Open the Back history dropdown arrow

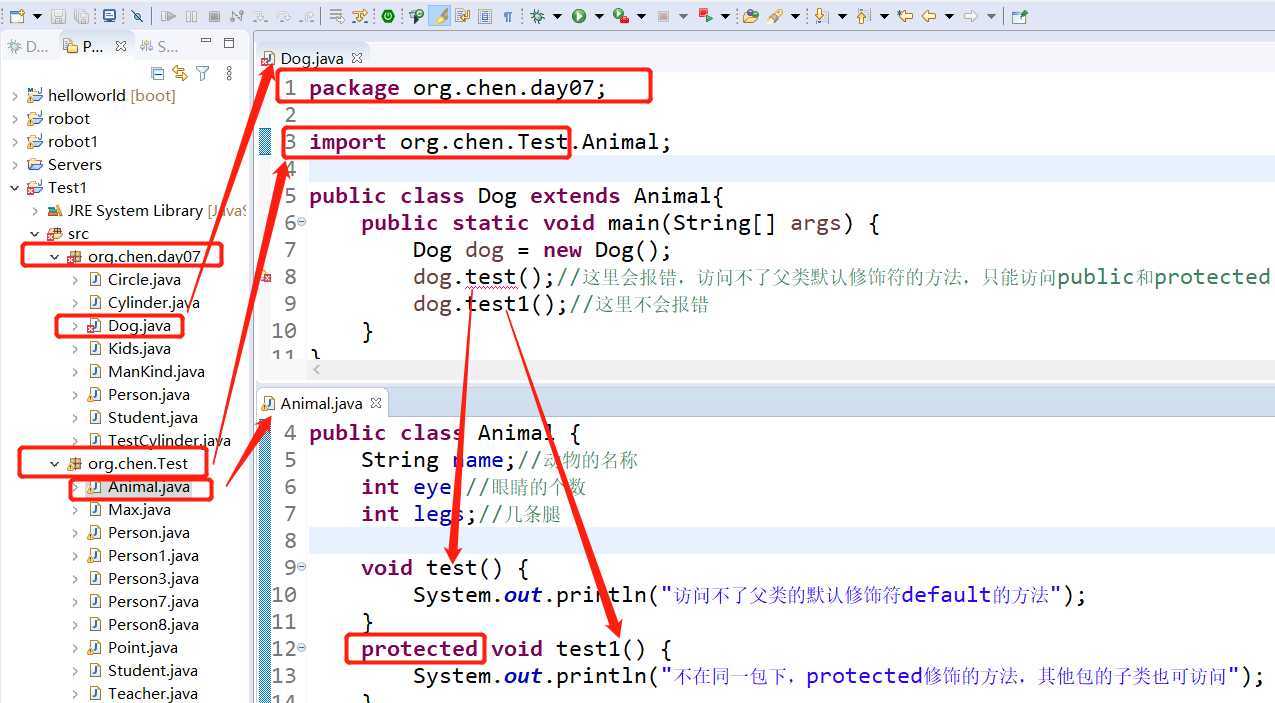tap(950, 16)
